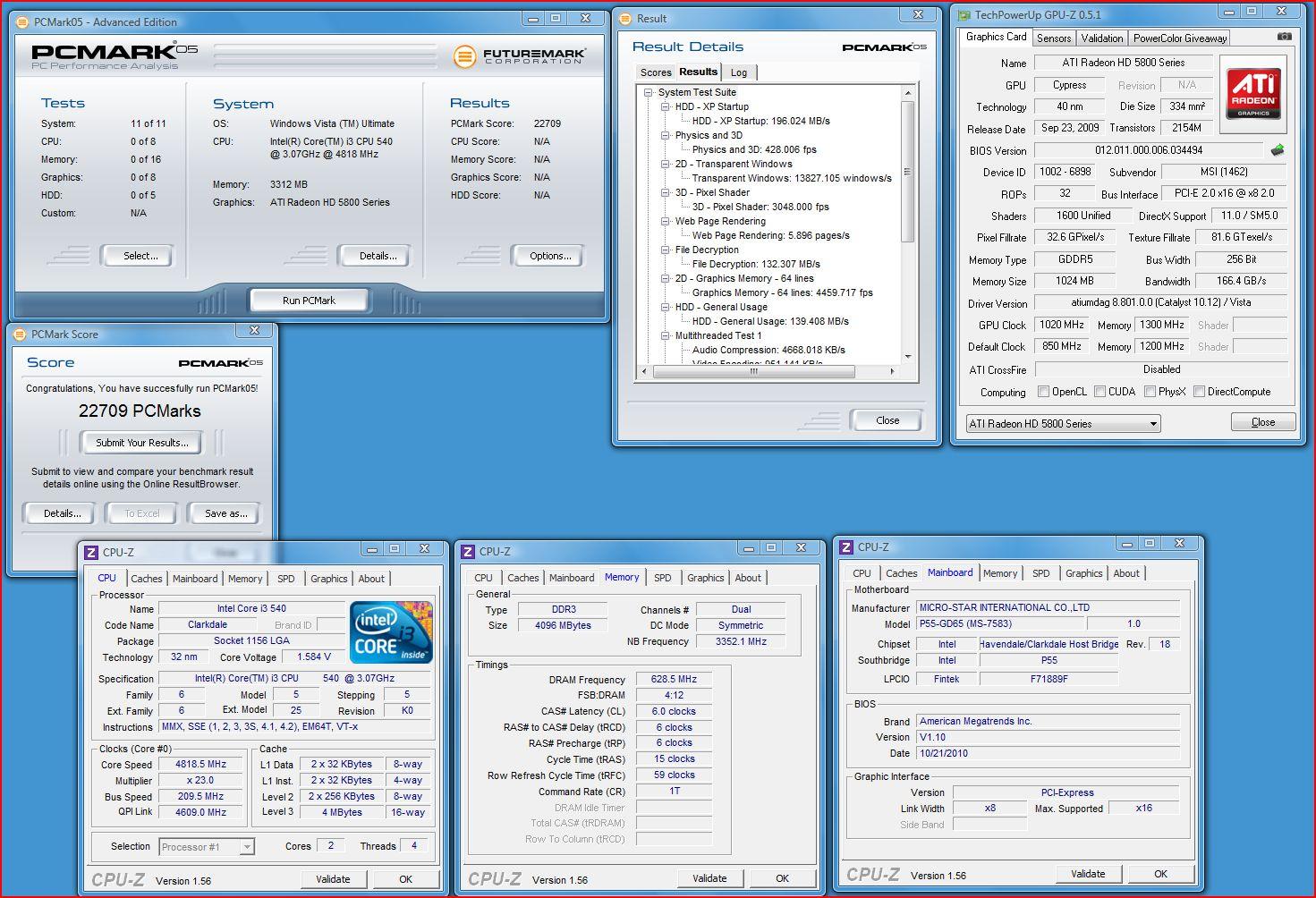Screen dimensions: 1316x898
Task: Click the Intel Core i3 inside logo
Action: tap(391, 631)
